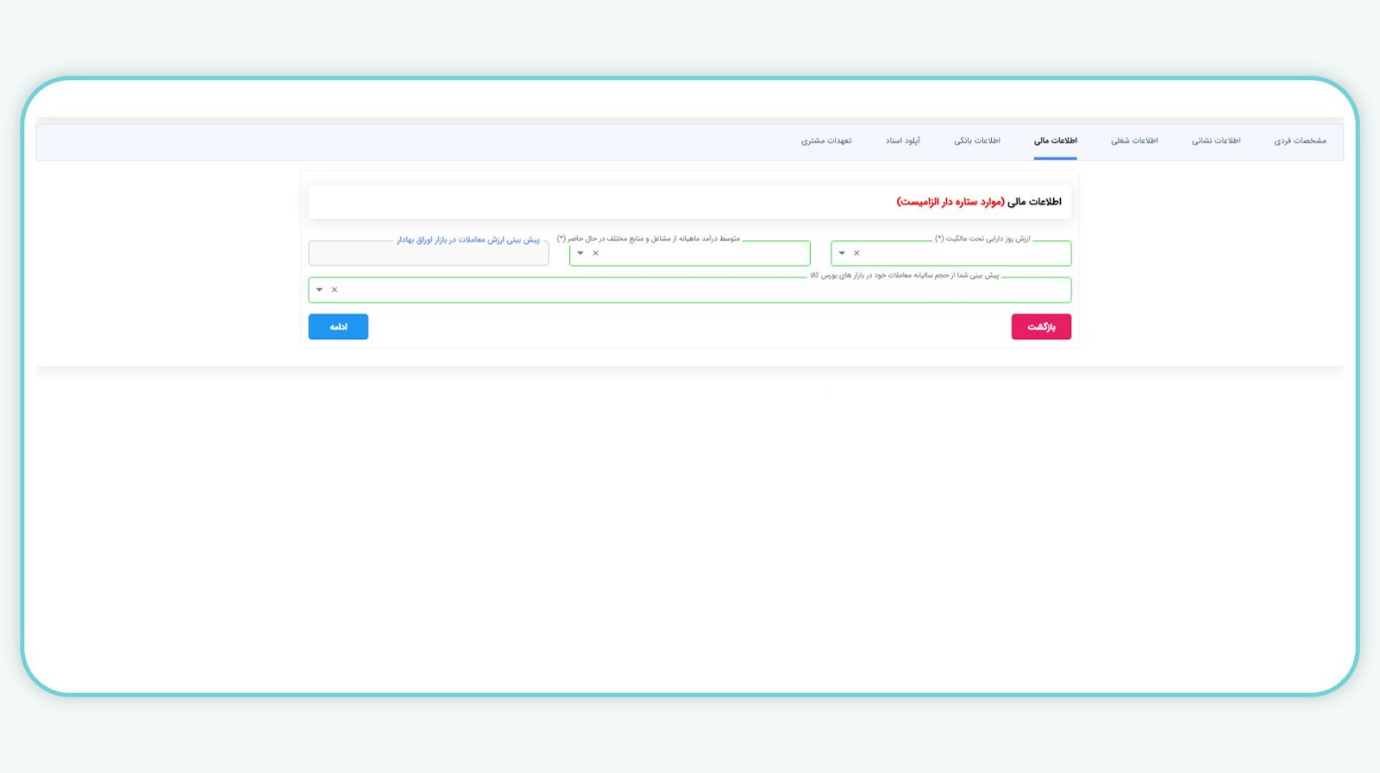Expand the 'بورس کالا' yearly volume dropdown arrow

pyautogui.click(x=320, y=290)
